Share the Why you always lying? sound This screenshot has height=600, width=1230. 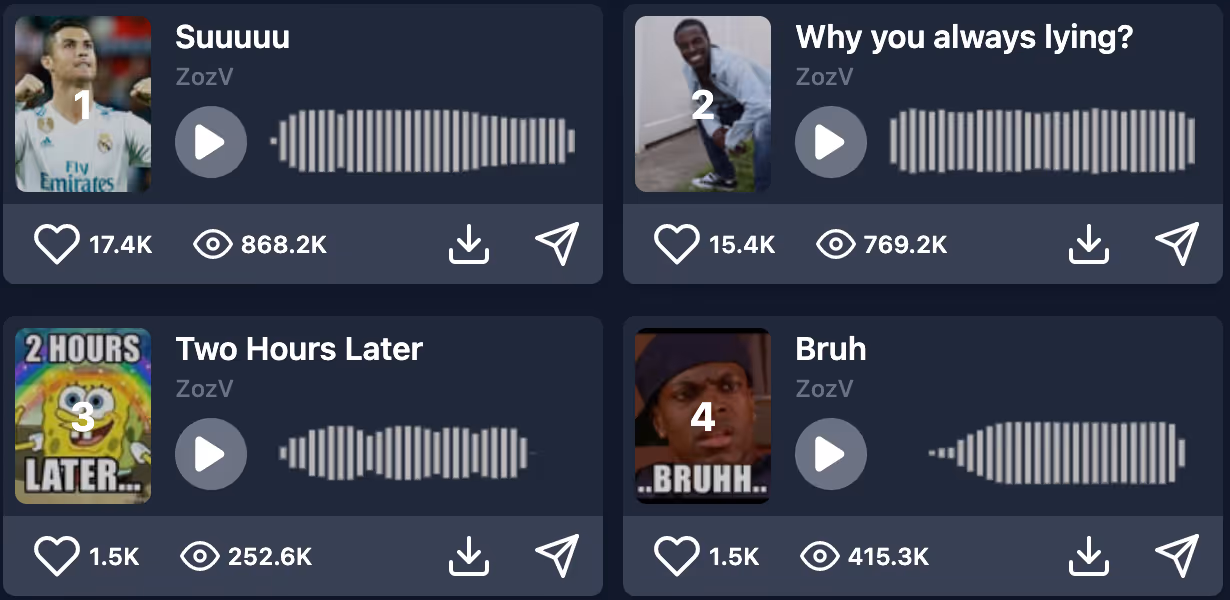click(x=1177, y=244)
